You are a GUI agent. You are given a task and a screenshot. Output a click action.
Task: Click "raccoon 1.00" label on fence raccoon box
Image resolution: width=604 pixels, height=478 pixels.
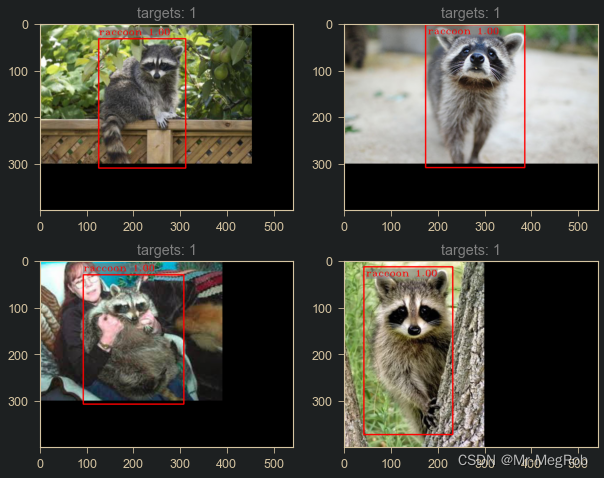pos(134,32)
